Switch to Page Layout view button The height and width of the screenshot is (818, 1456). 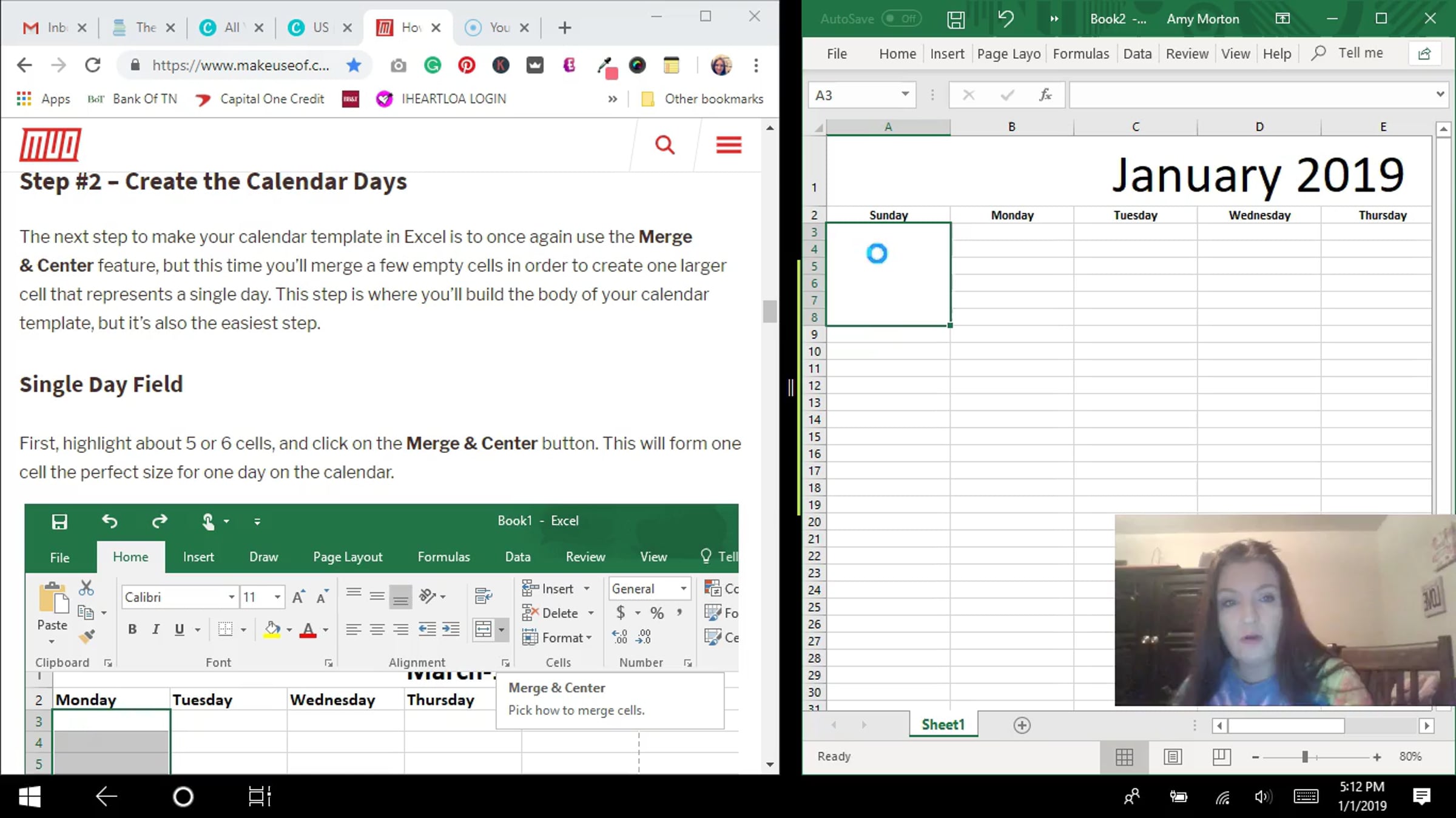[1173, 756]
